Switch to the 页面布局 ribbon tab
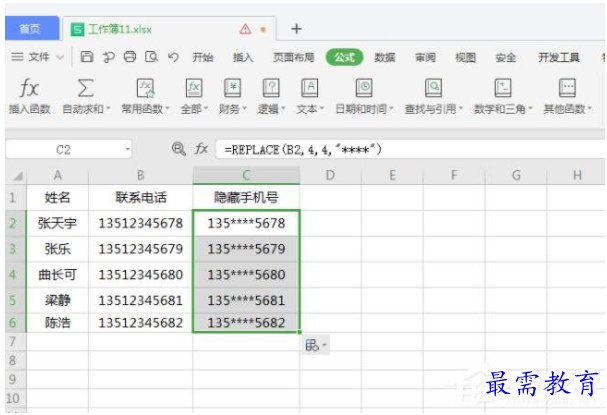 pyautogui.click(x=293, y=57)
